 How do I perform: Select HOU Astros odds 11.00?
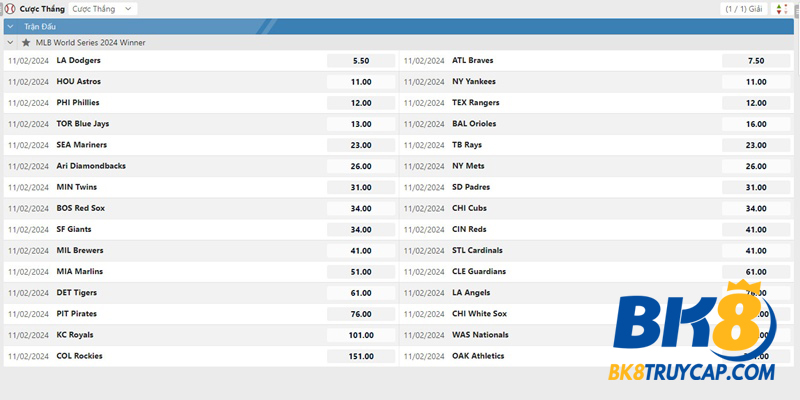(x=361, y=82)
